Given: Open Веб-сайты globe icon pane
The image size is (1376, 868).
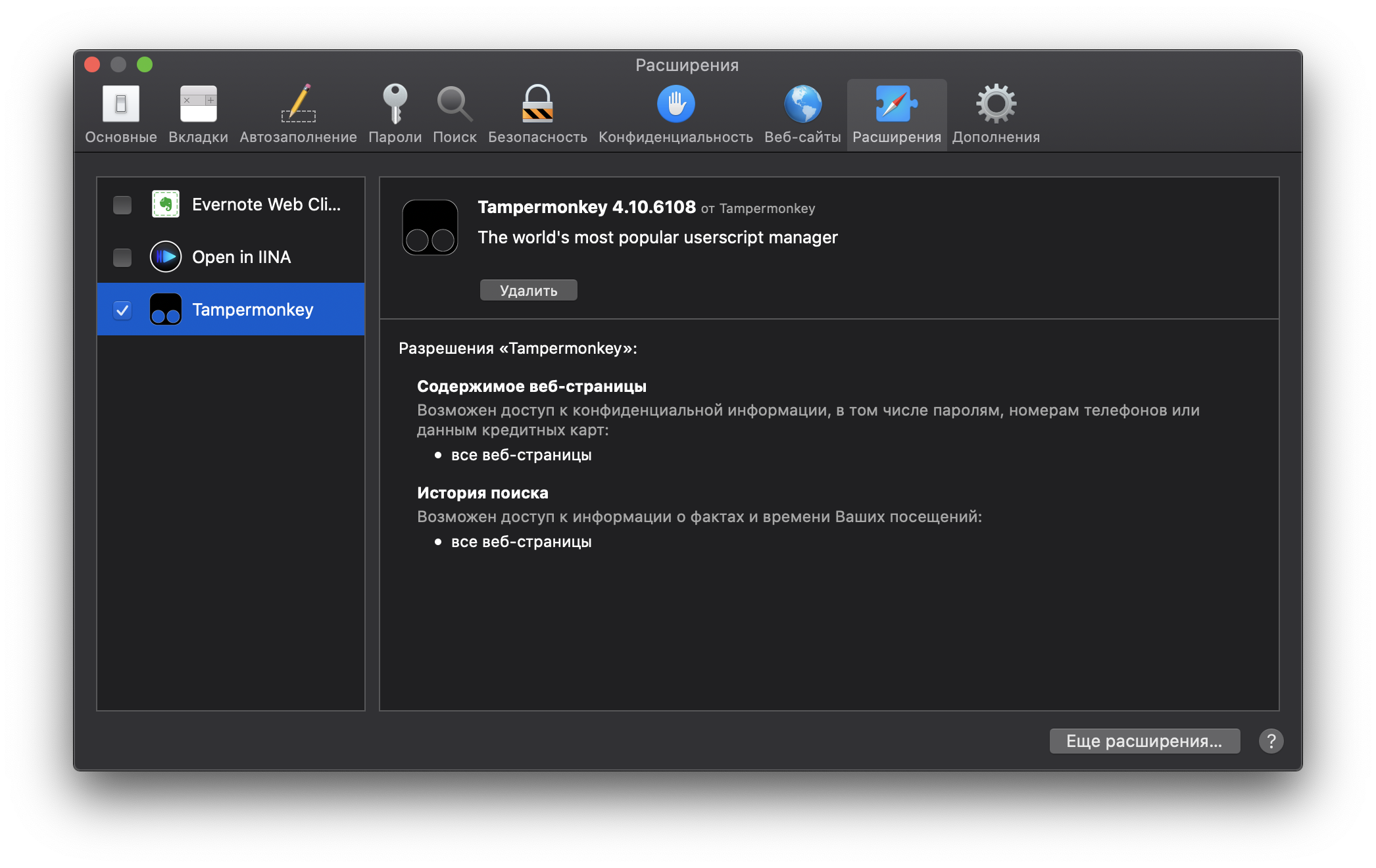Looking at the screenshot, I should point(802,105).
